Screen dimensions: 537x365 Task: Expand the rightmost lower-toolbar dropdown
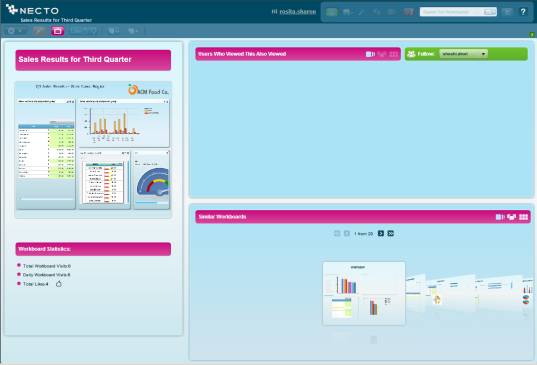pos(134,31)
